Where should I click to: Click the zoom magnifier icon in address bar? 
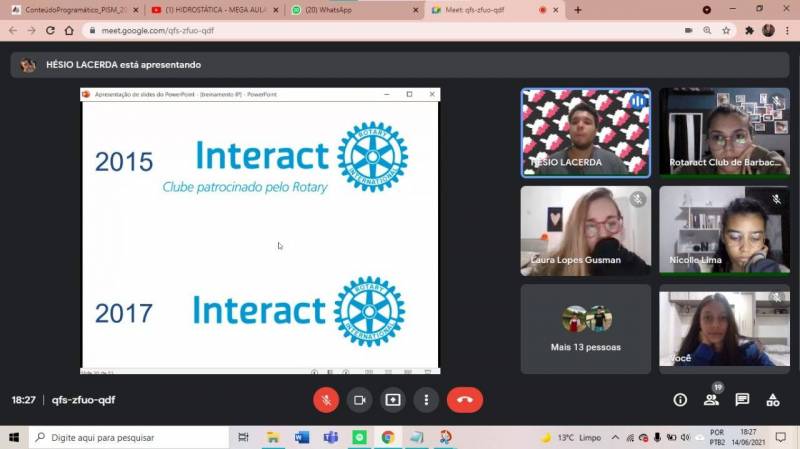pos(707,31)
